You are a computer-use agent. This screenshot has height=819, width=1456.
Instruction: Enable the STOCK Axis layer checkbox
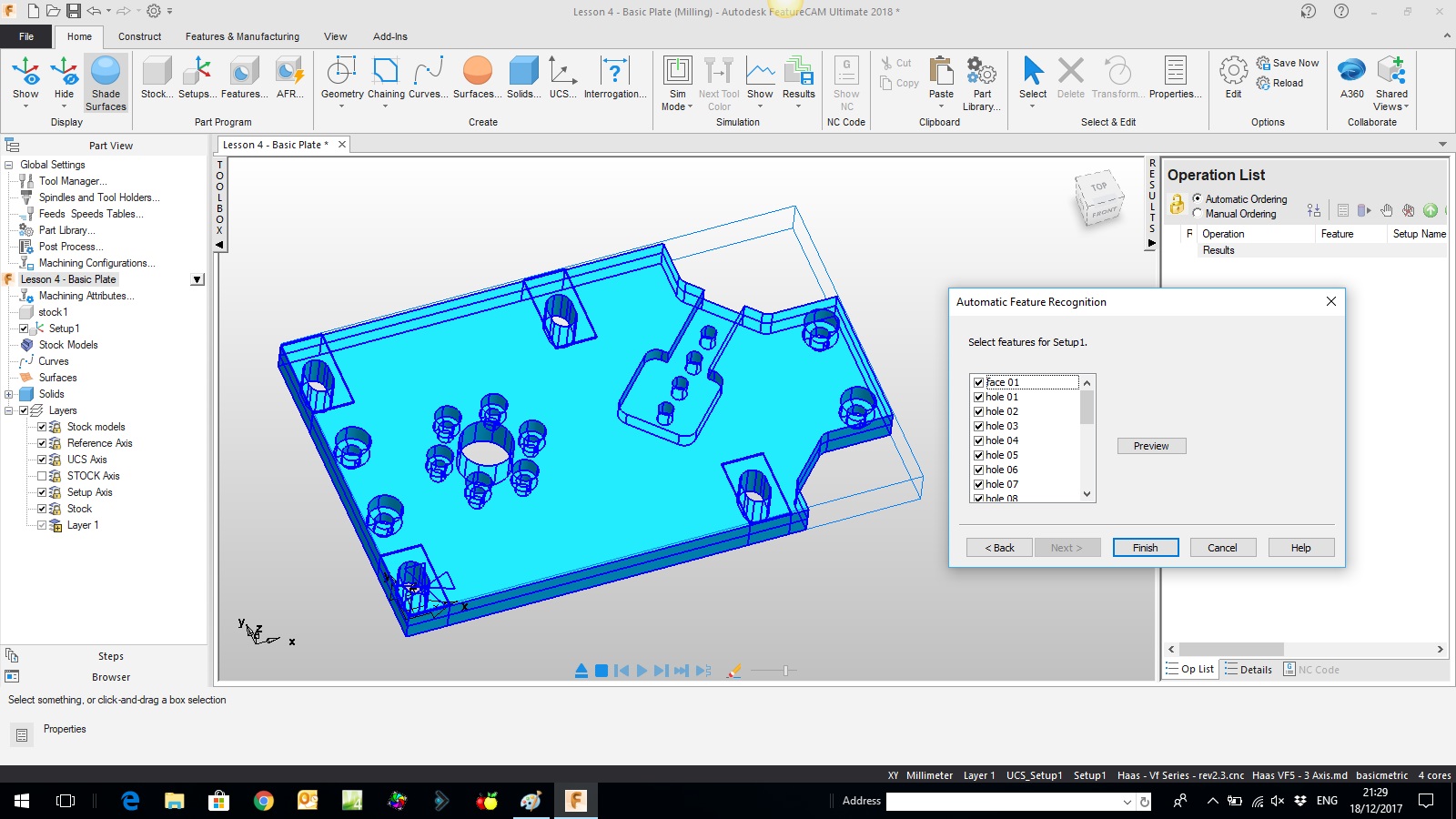coord(42,476)
